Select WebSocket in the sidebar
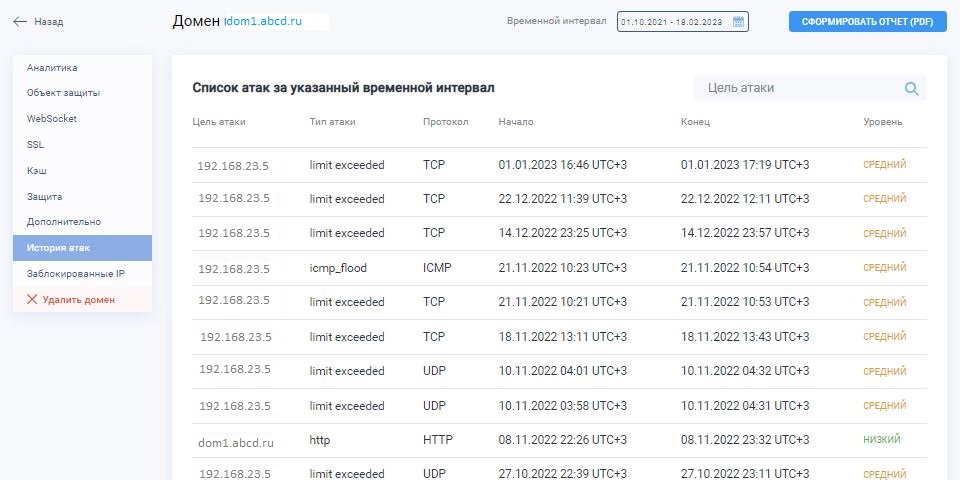The width and height of the screenshot is (960, 480). pos(52,119)
